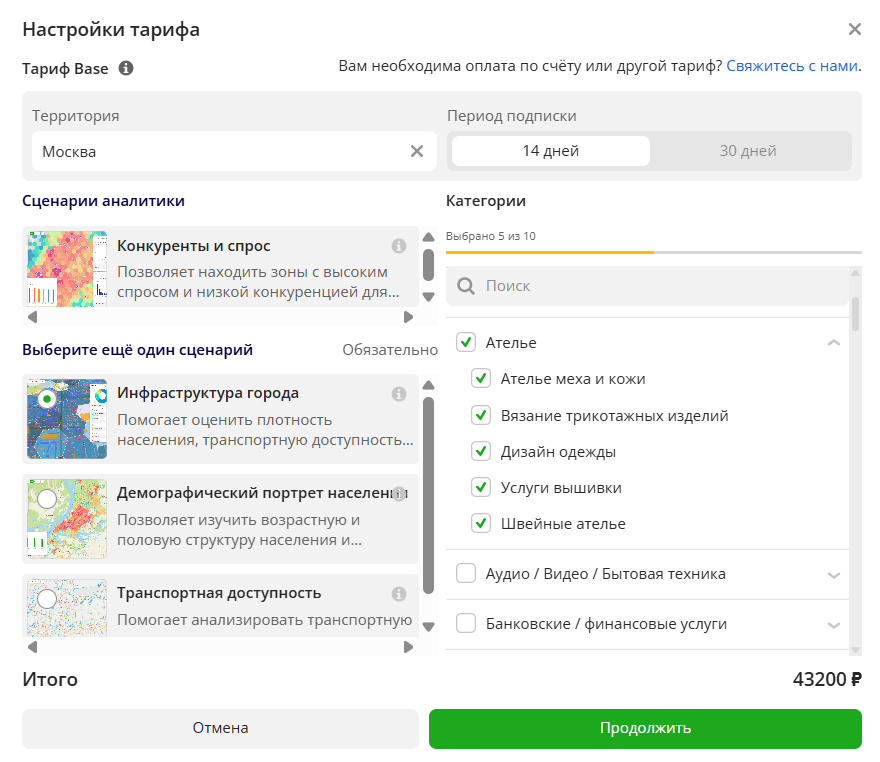880x762 pixels.
Task: Select Демографический портрет населения scenario radio
Action: [47, 498]
